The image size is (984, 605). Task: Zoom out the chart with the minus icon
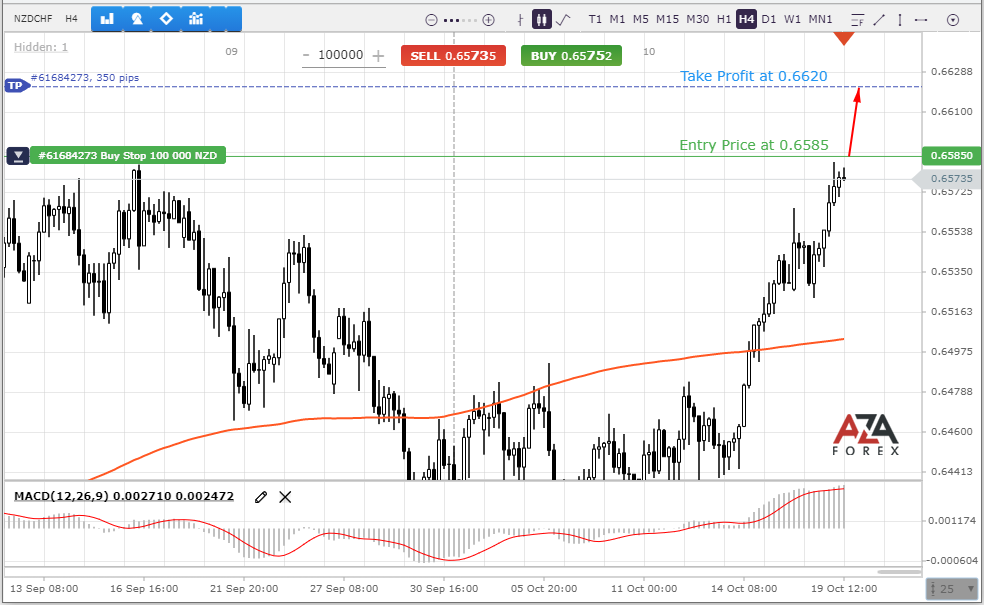click(431, 19)
